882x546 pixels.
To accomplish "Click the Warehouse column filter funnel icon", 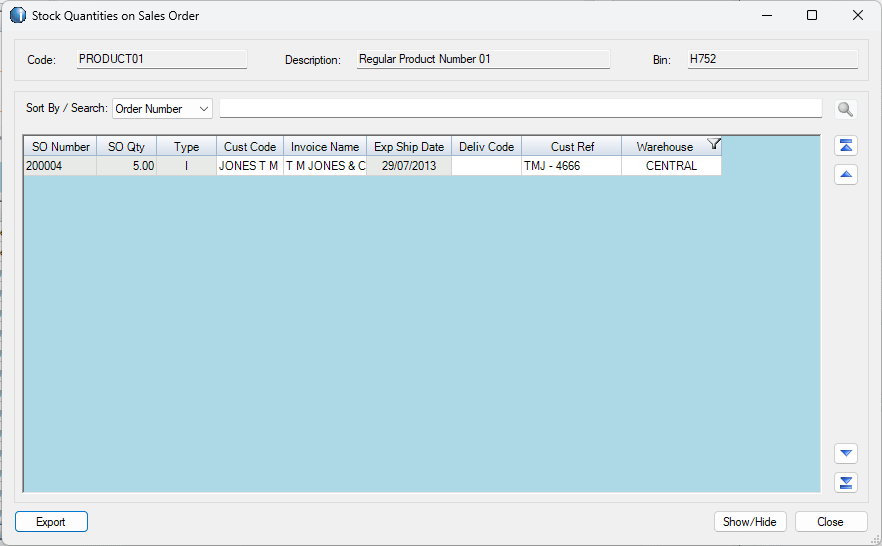I will (x=713, y=144).
